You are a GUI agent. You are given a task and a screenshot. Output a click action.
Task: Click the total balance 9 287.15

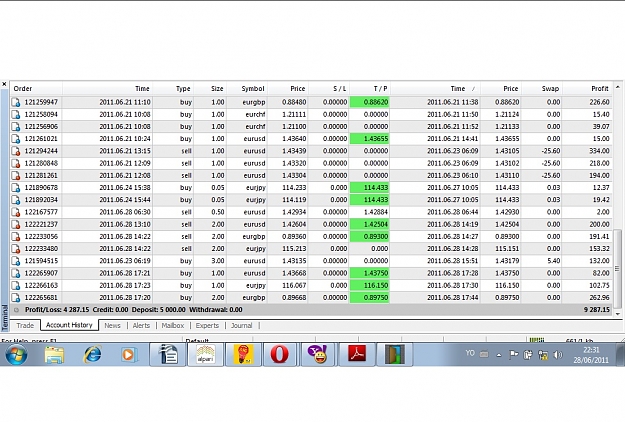597,310
